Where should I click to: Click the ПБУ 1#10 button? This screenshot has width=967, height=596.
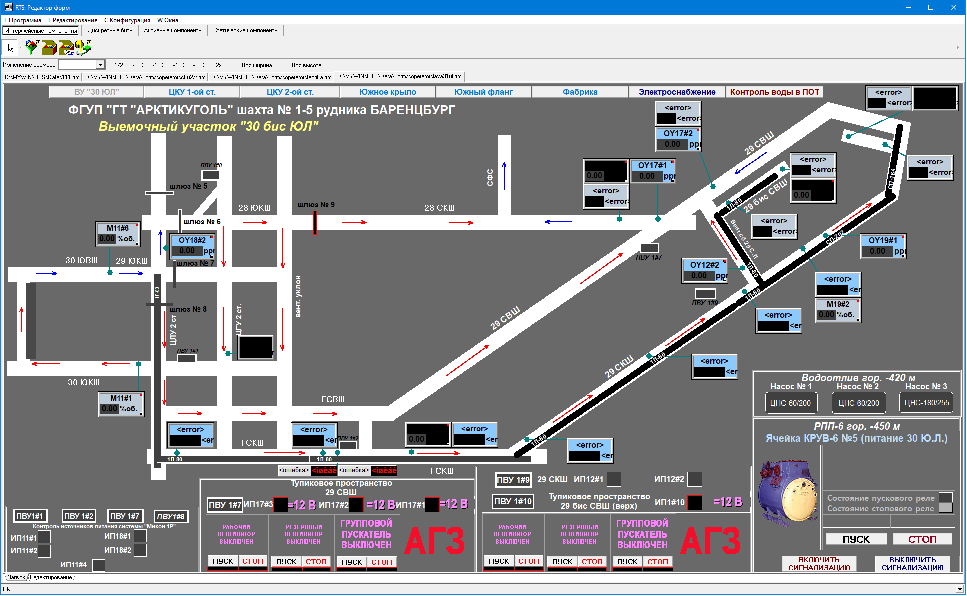513,501
